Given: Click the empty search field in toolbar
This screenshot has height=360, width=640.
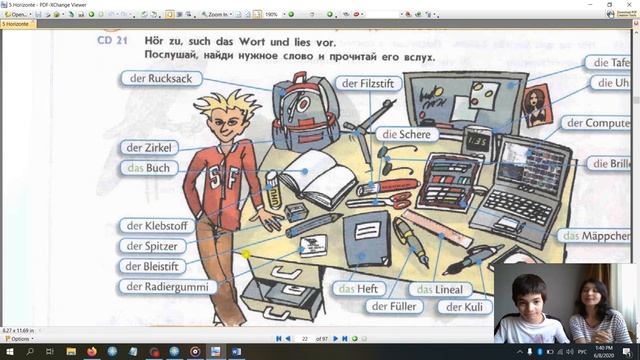Looking at the screenshot, I should click(383, 14).
